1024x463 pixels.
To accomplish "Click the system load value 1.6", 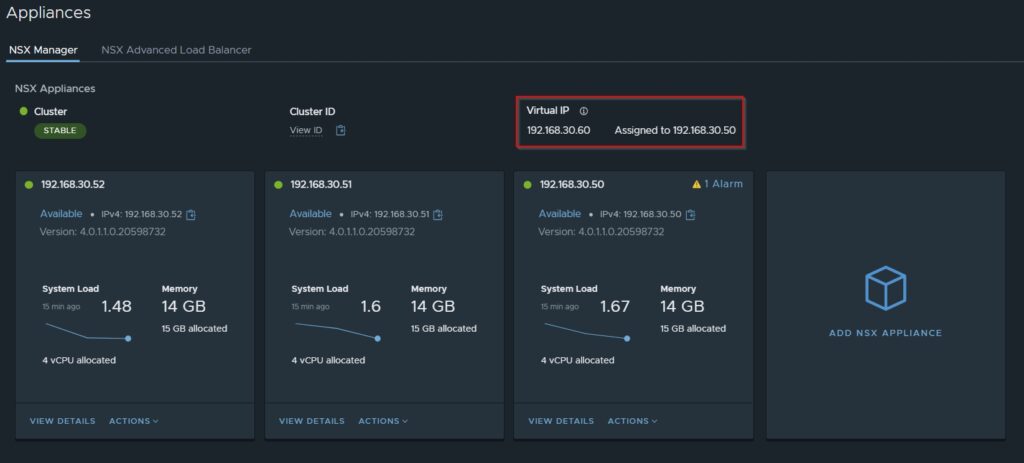I will [371, 307].
